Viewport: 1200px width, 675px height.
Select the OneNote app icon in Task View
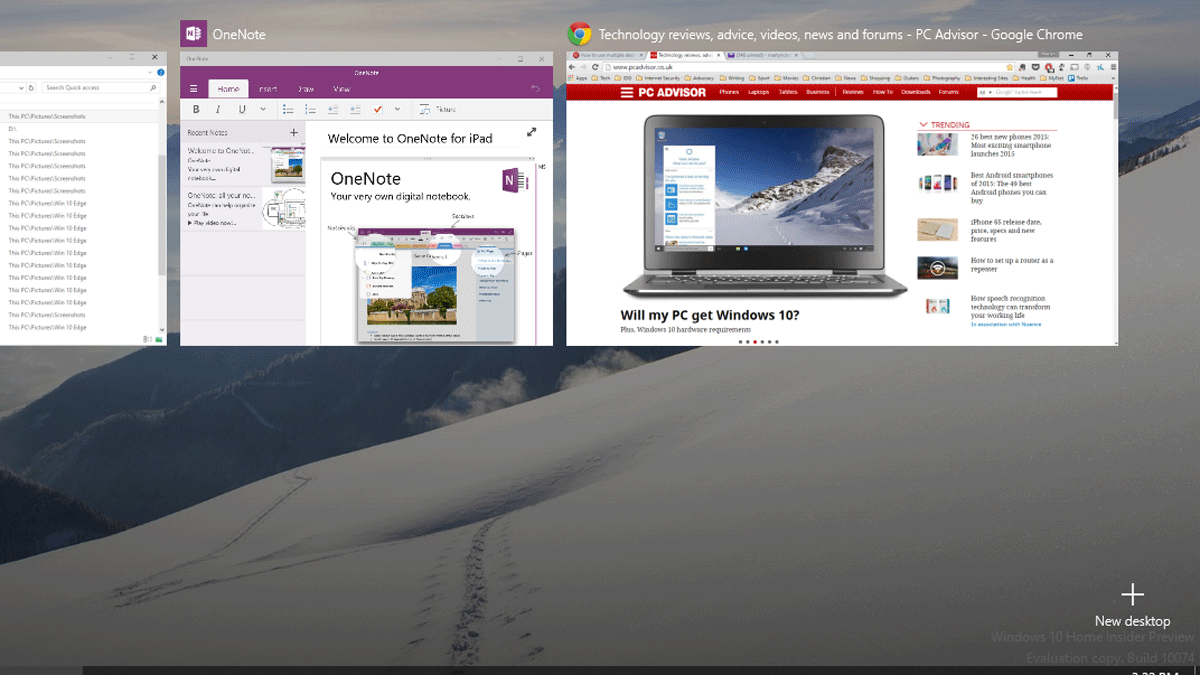(193, 34)
